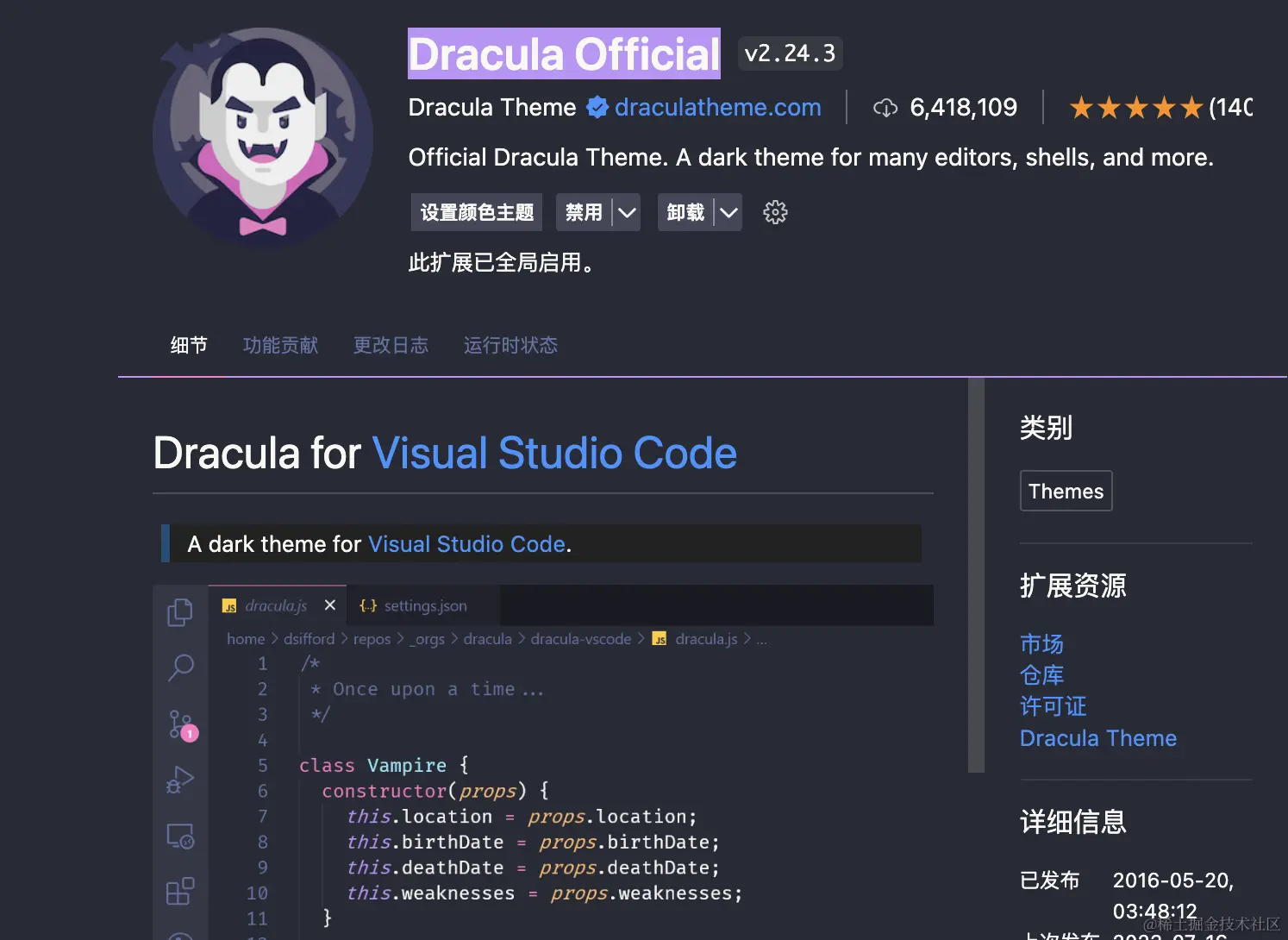Click the Dracula vampire extension logo
This screenshot has height=940, width=1288.
pos(263,138)
